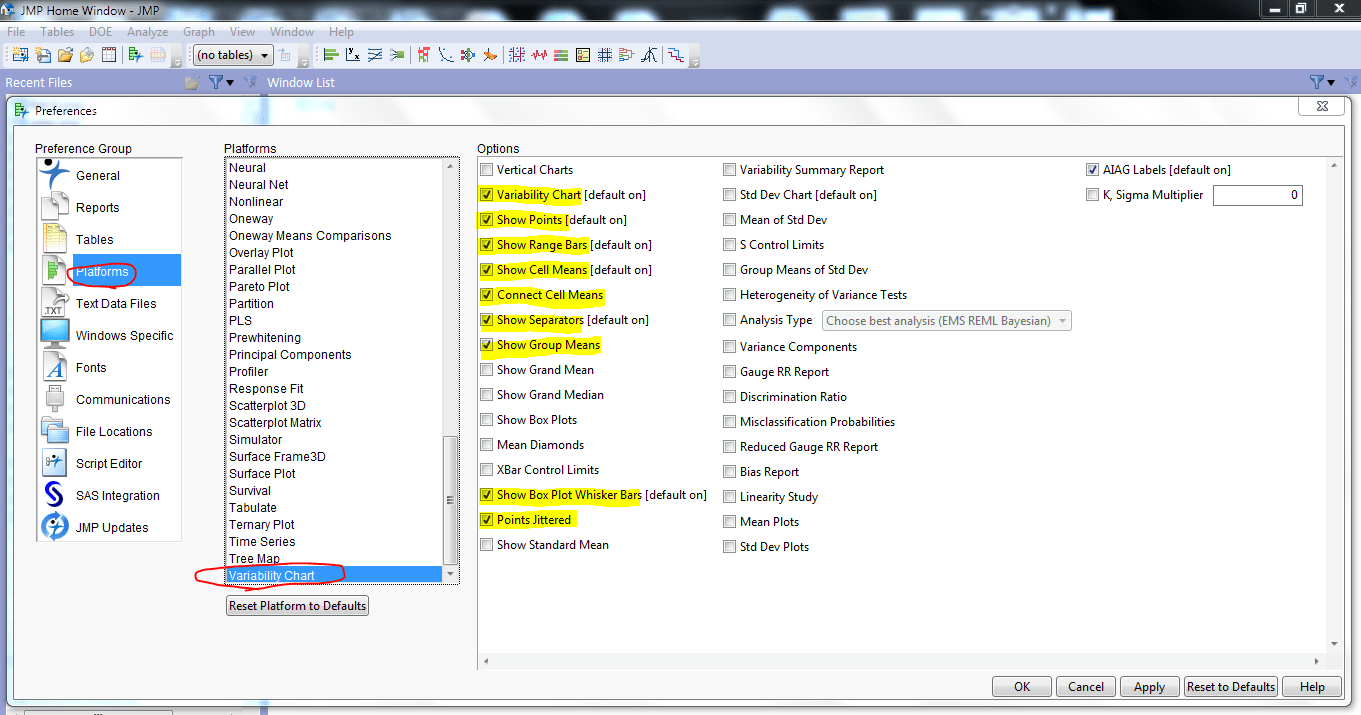Open dropdown arrow beside Window List filter
The height and width of the screenshot is (715, 1361).
point(1331,82)
